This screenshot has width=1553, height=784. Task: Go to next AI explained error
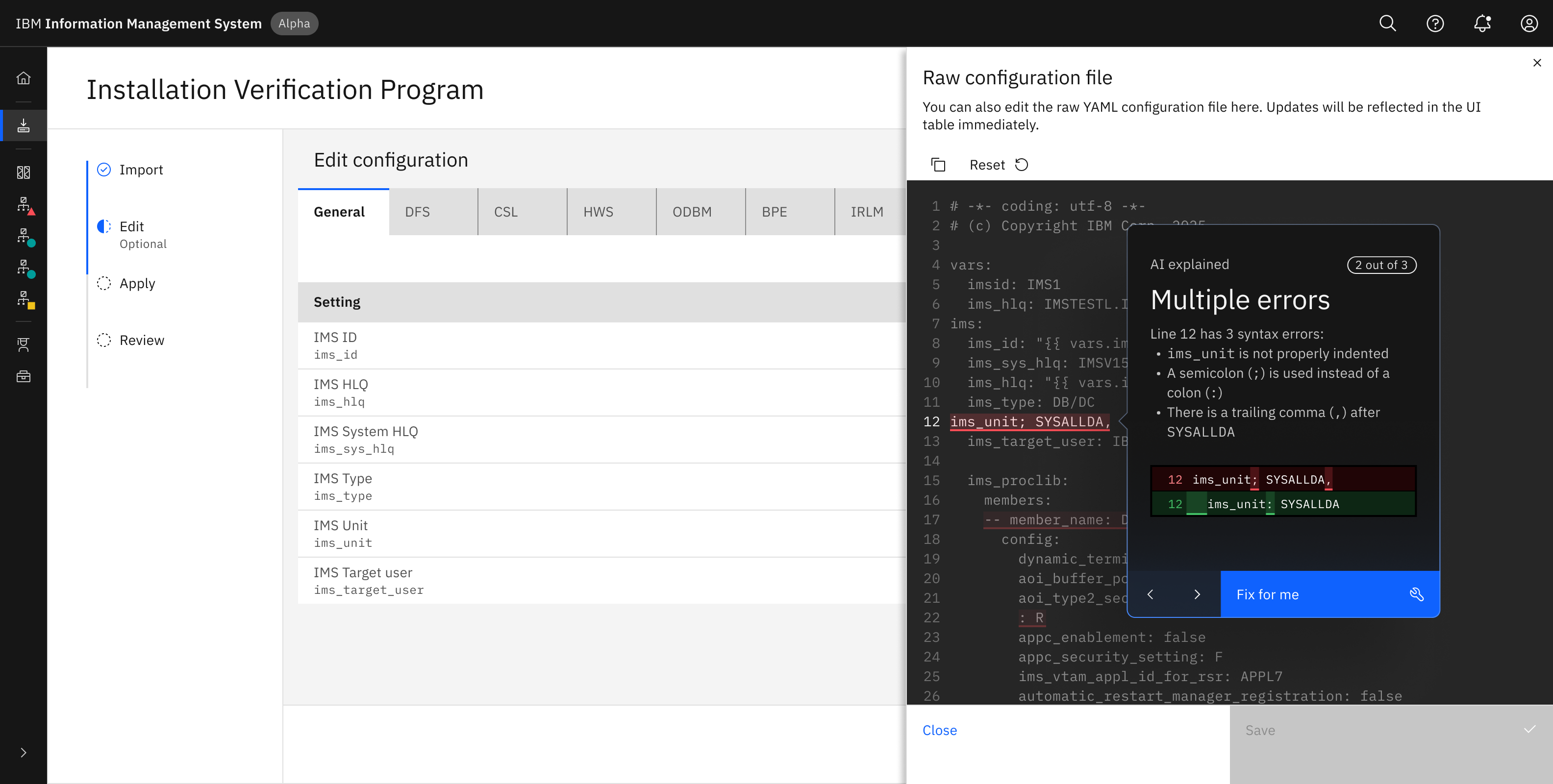[x=1197, y=594]
